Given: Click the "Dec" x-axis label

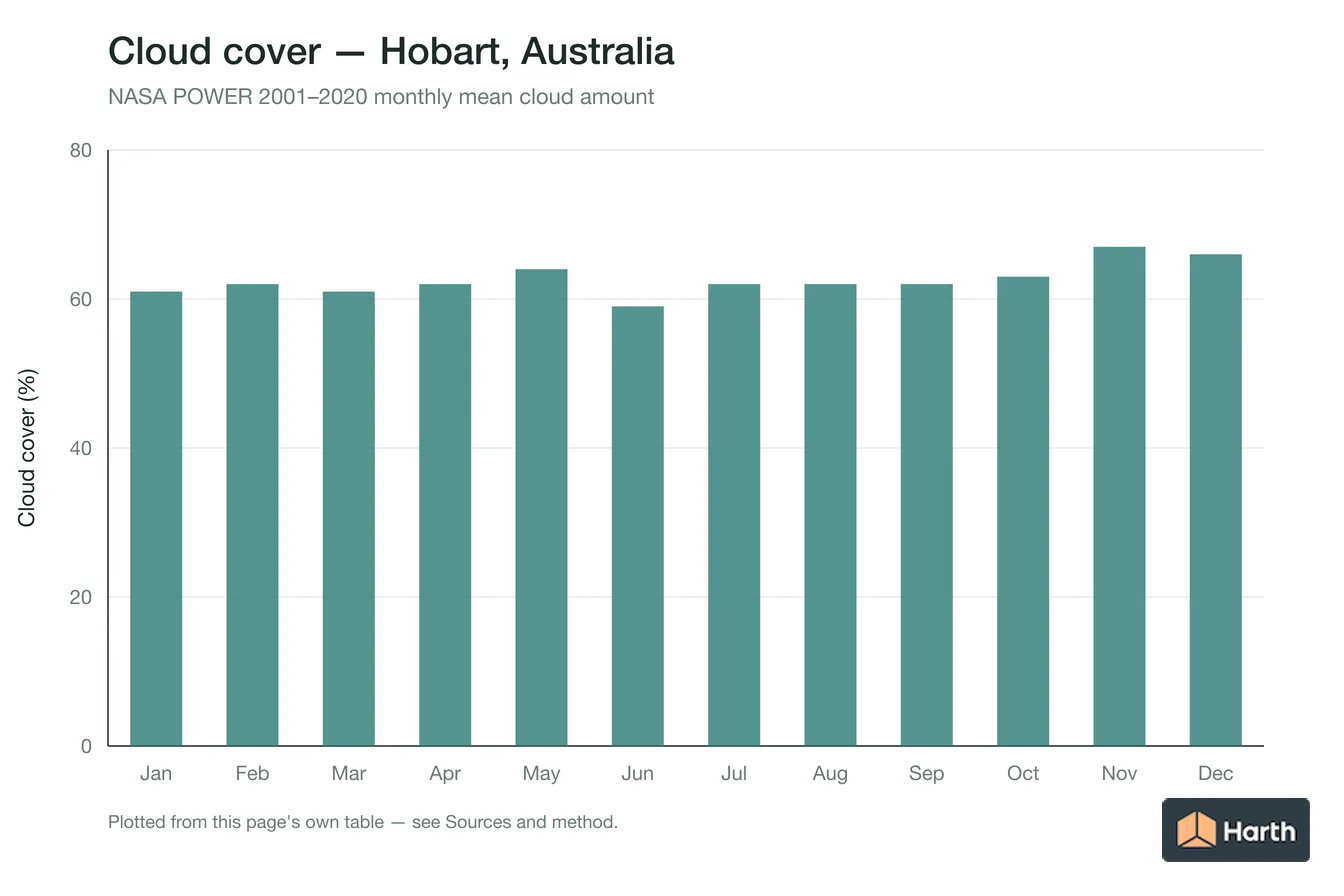Looking at the screenshot, I should point(1216,773).
